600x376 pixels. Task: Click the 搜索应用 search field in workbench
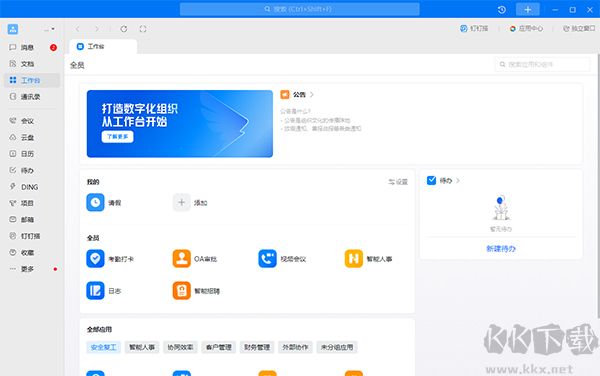[x=543, y=64]
